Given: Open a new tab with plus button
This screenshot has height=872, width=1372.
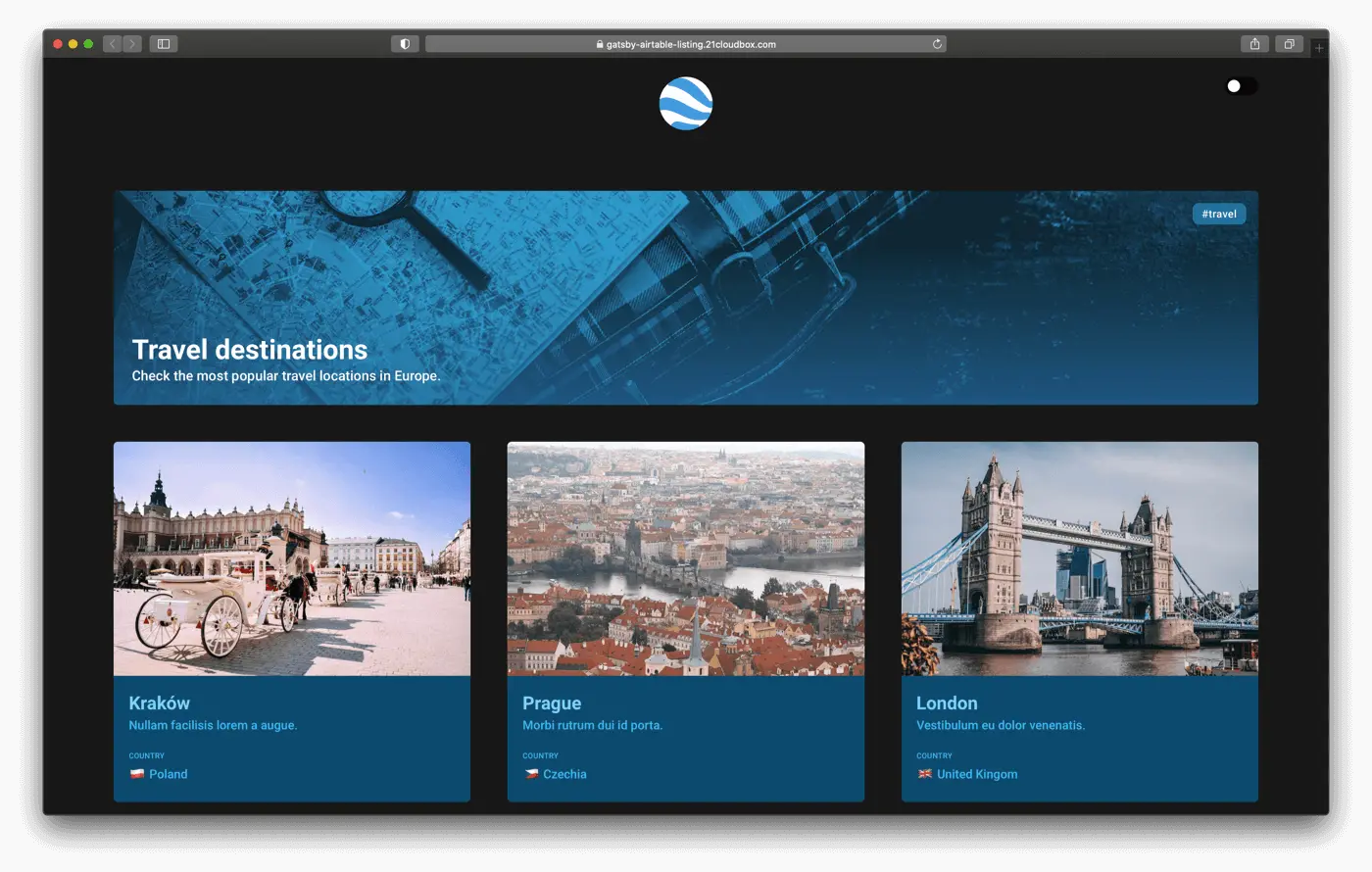Looking at the screenshot, I should pyautogui.click(x=1319, y=47).
